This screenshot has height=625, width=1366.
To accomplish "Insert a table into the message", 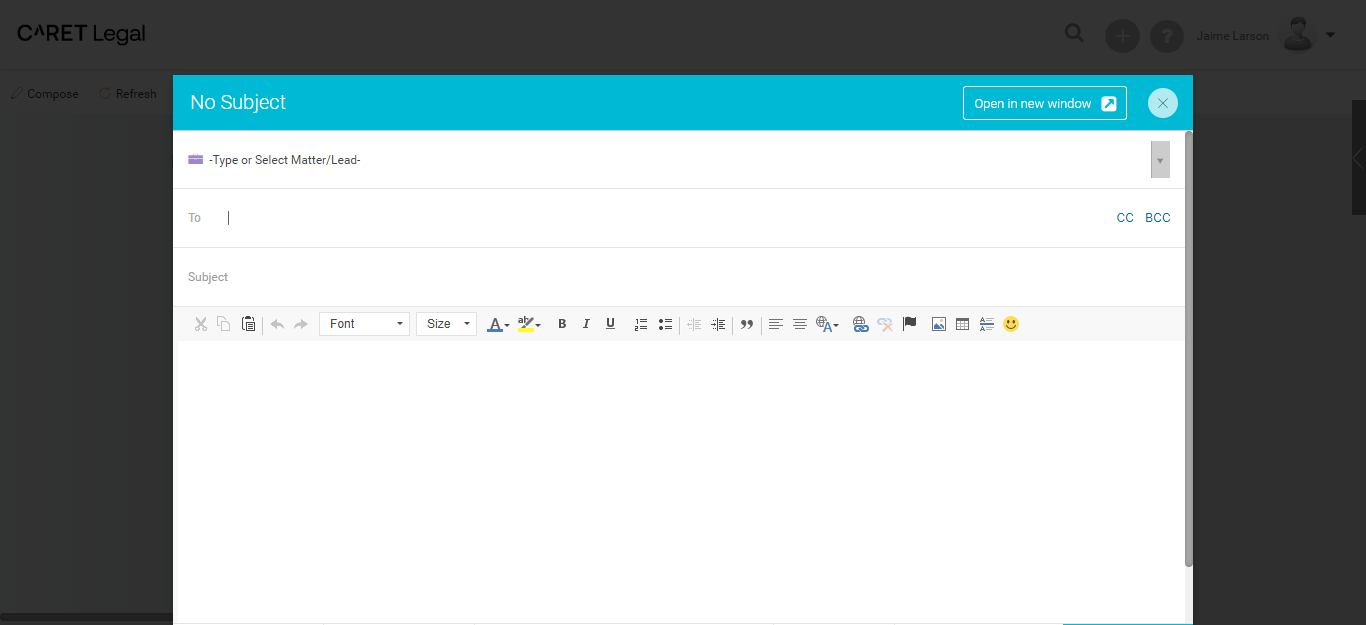I will [x=962, y=324].
